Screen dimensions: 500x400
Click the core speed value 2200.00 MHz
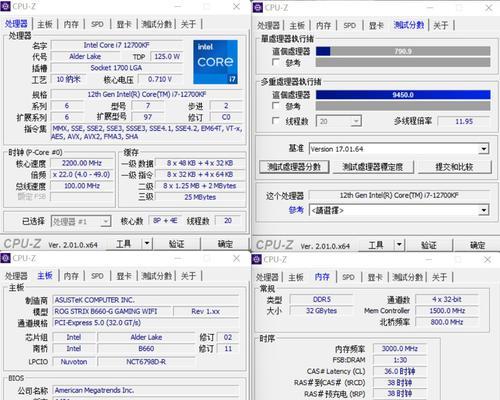point(82,163)
